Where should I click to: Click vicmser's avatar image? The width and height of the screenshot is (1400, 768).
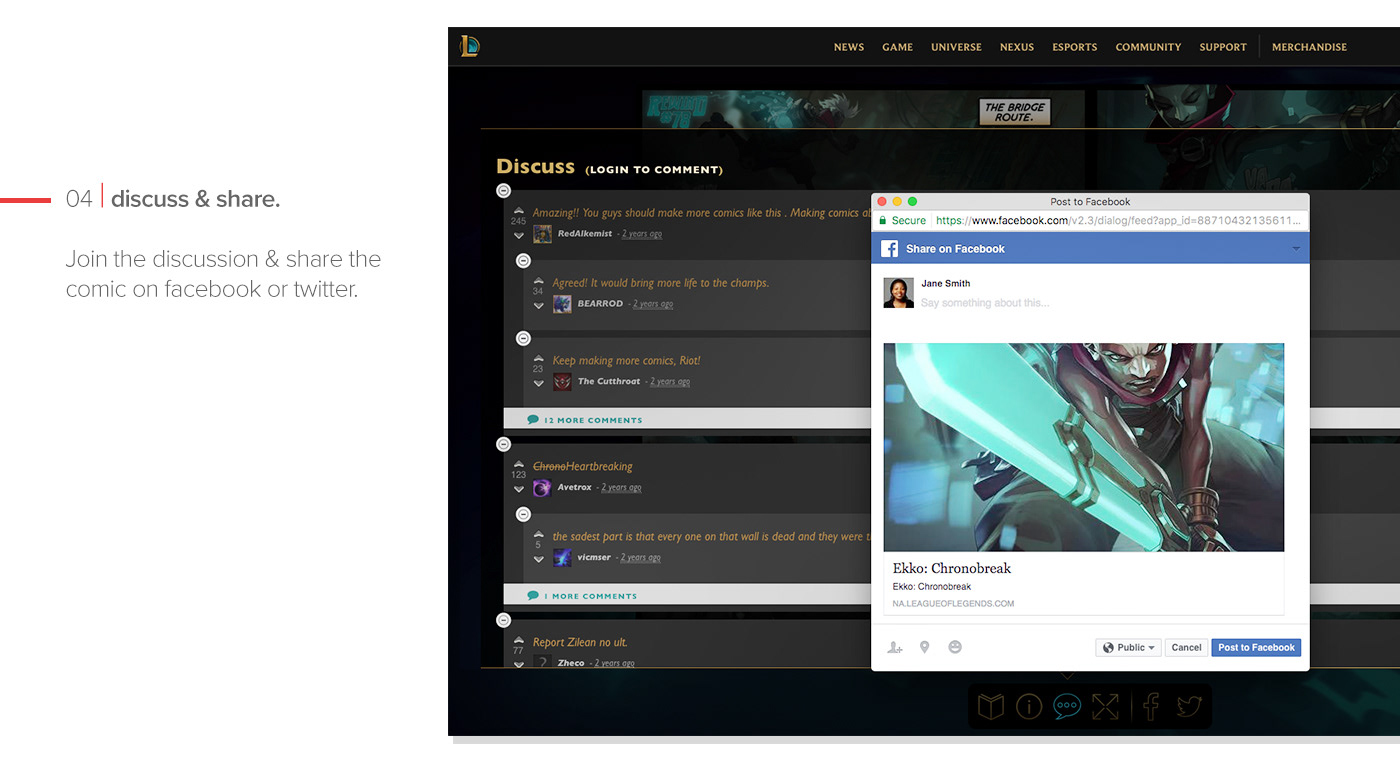[562, 558]
